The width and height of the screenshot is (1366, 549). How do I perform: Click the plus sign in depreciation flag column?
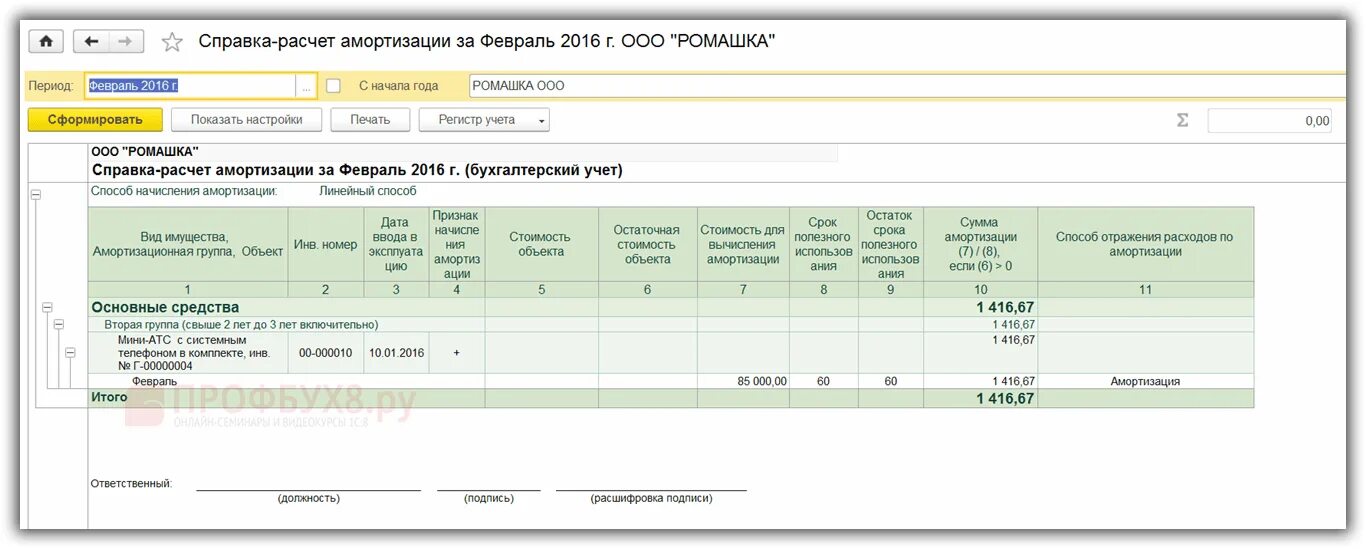[457, 353]
